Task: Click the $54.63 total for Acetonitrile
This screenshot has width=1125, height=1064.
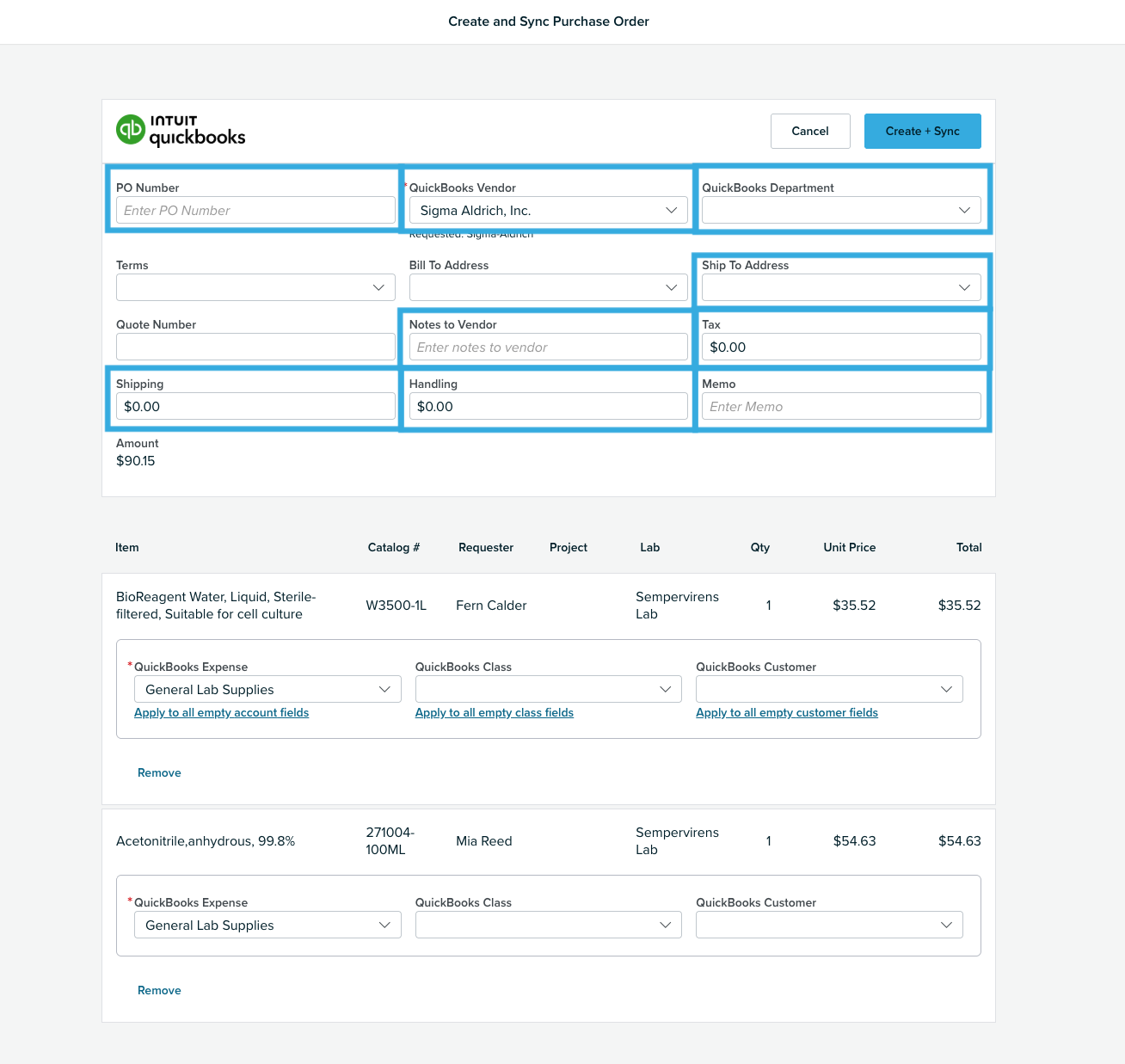Action: click(960, 841)
